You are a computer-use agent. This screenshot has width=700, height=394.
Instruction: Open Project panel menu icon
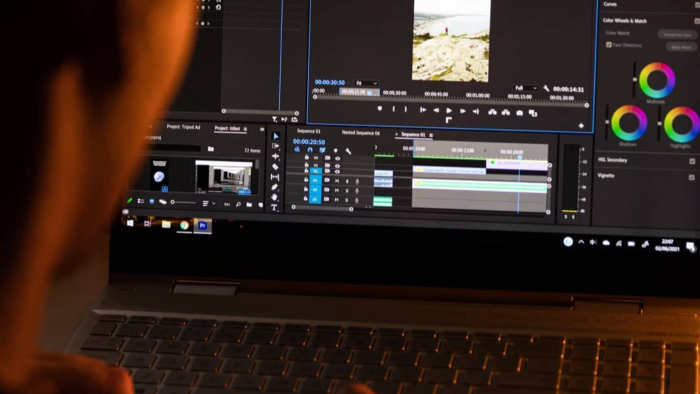click(245, 129)
